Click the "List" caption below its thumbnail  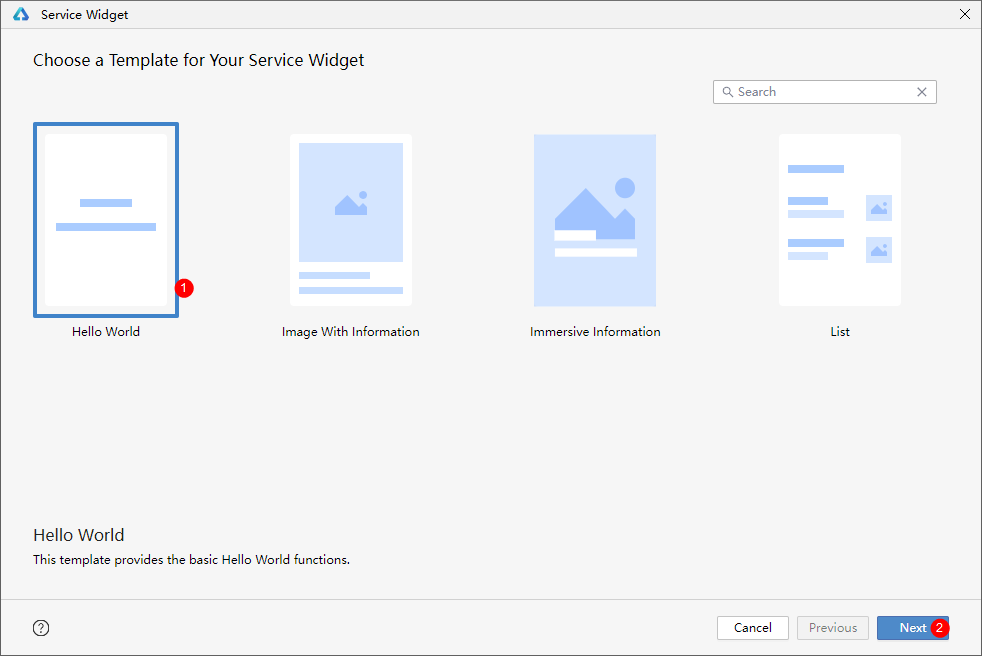(x=840, y=332)
